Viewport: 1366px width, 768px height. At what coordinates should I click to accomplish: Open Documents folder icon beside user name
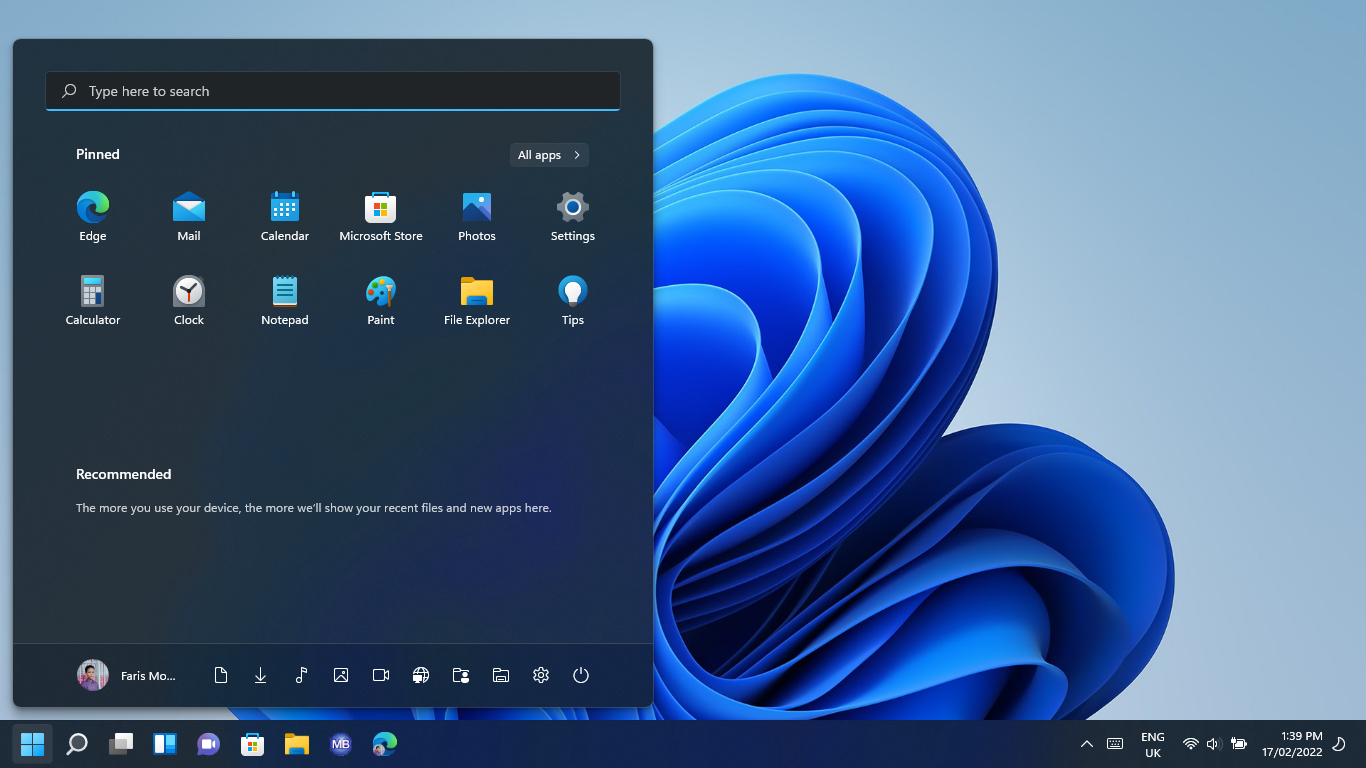(x=221, y=675)
